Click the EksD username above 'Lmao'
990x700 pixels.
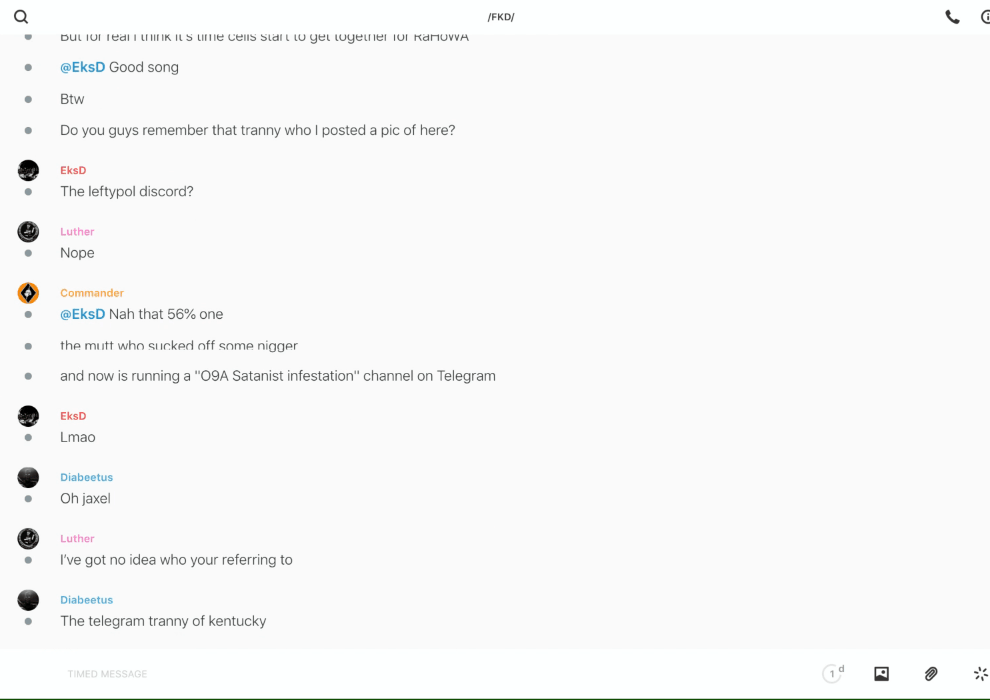click(73, 416)
